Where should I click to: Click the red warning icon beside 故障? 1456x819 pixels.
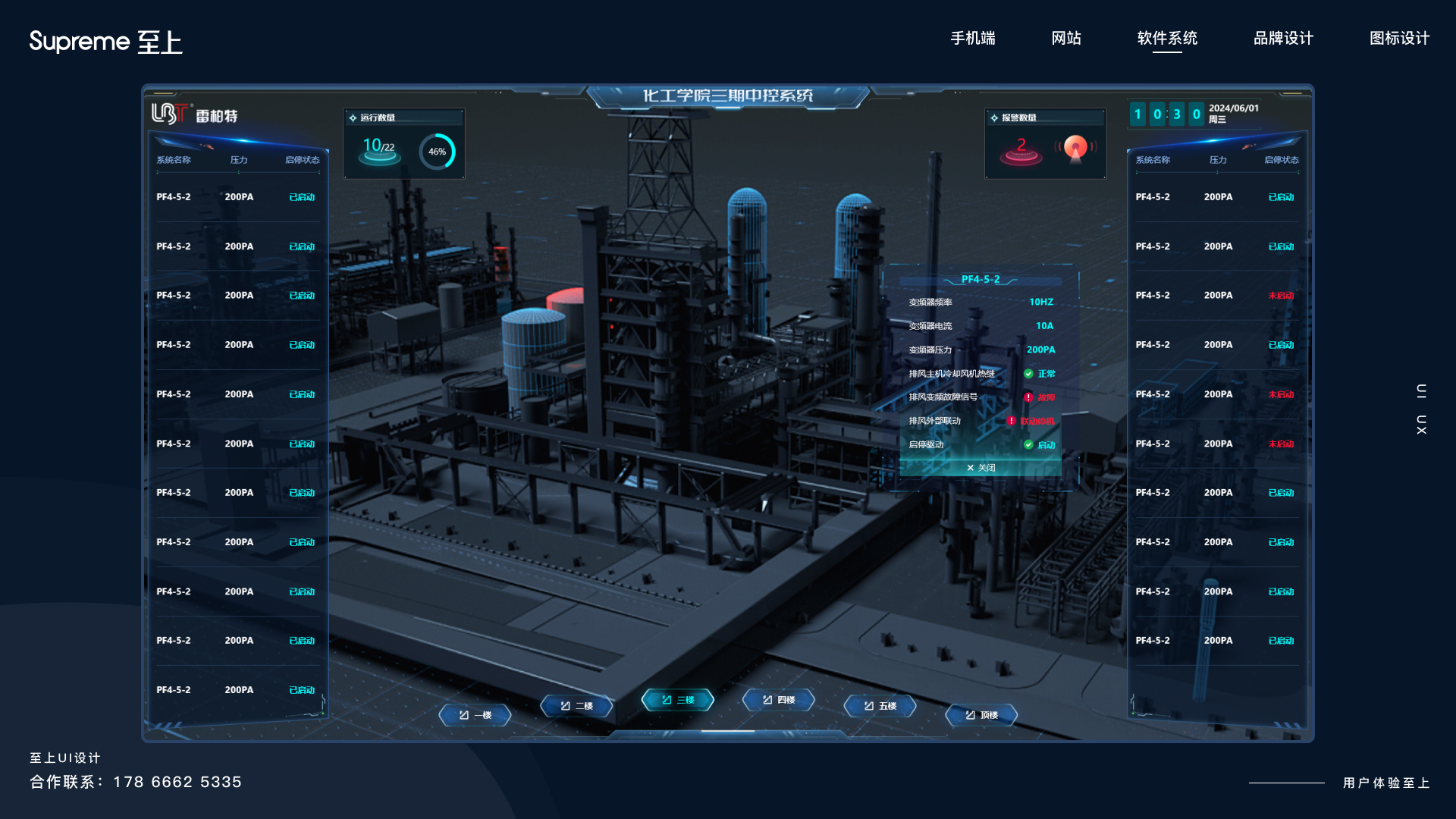(1028, 397)
